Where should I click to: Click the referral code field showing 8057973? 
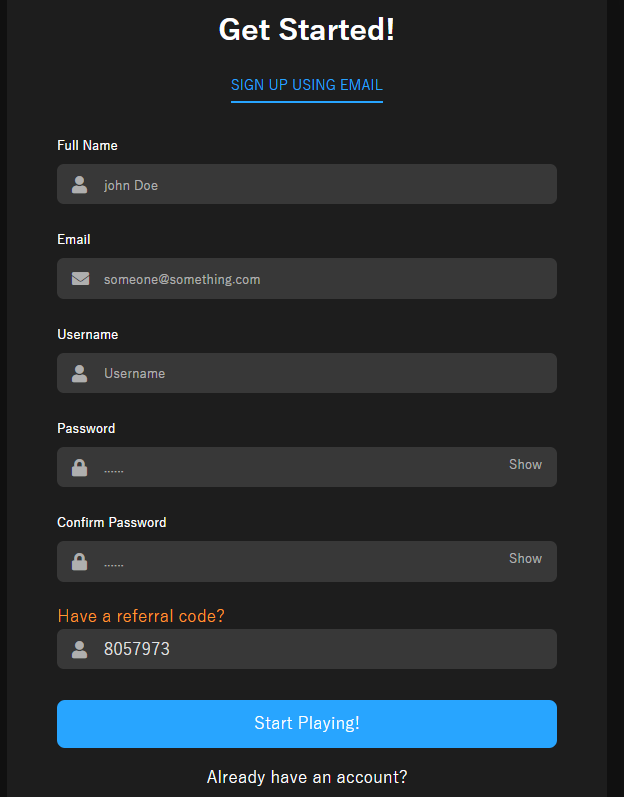[x=307, y=649]
